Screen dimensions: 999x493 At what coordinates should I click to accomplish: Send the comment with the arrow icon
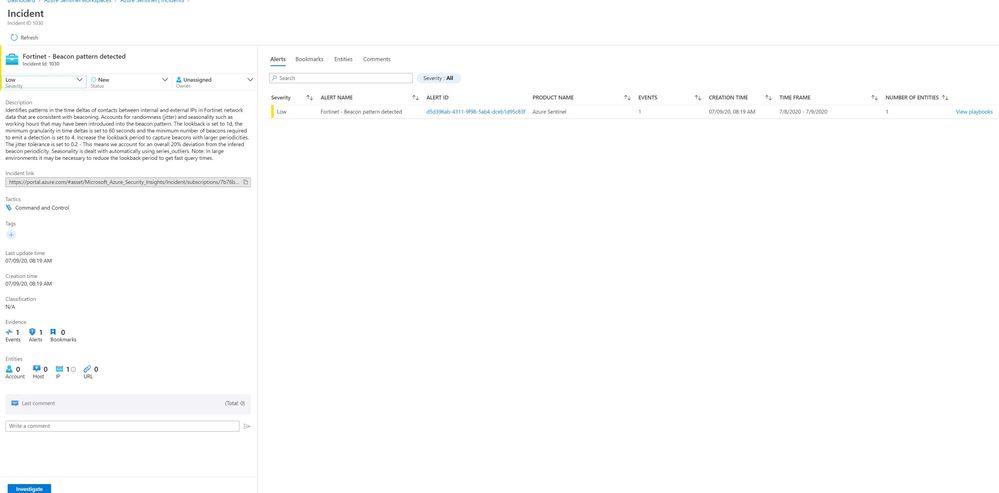point(247,426)
